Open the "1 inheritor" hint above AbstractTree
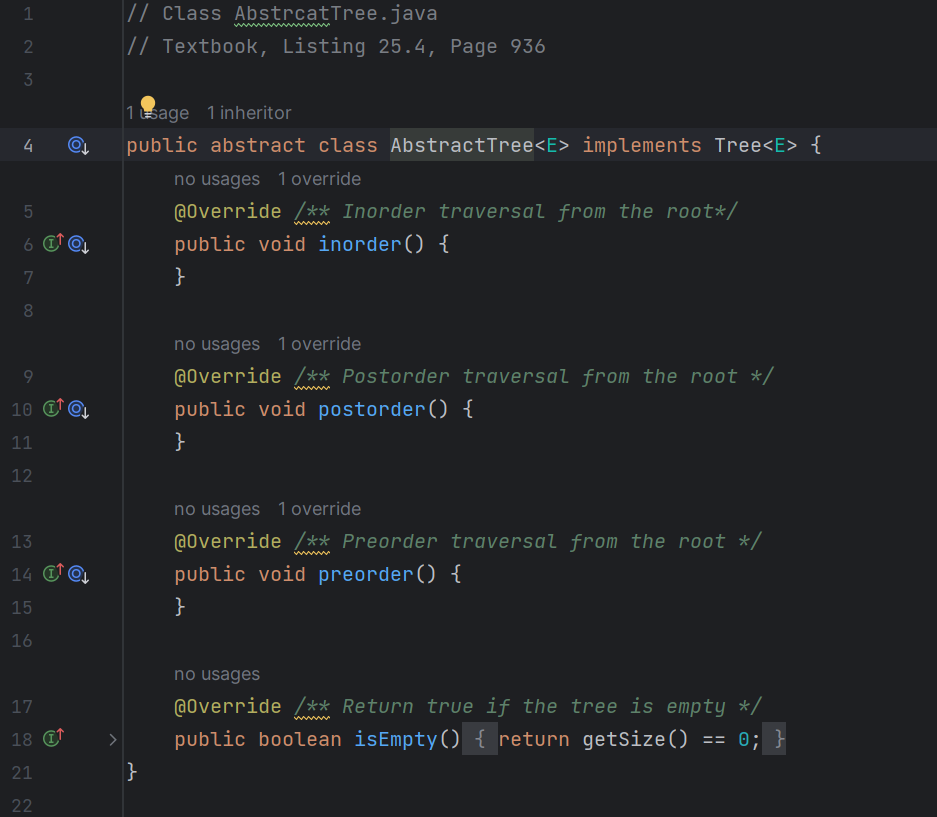 tap(248, 113)
